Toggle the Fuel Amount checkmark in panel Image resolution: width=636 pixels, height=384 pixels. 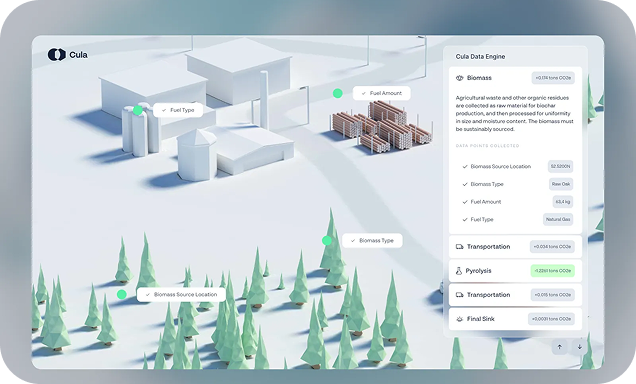pyautogui.click(x=465, y=202)
